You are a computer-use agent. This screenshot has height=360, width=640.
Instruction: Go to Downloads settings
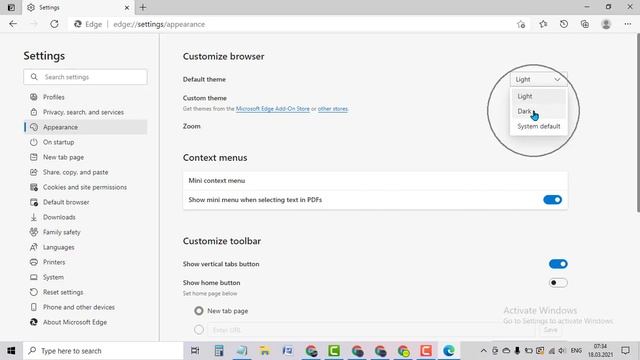click(x=85, y=217)
